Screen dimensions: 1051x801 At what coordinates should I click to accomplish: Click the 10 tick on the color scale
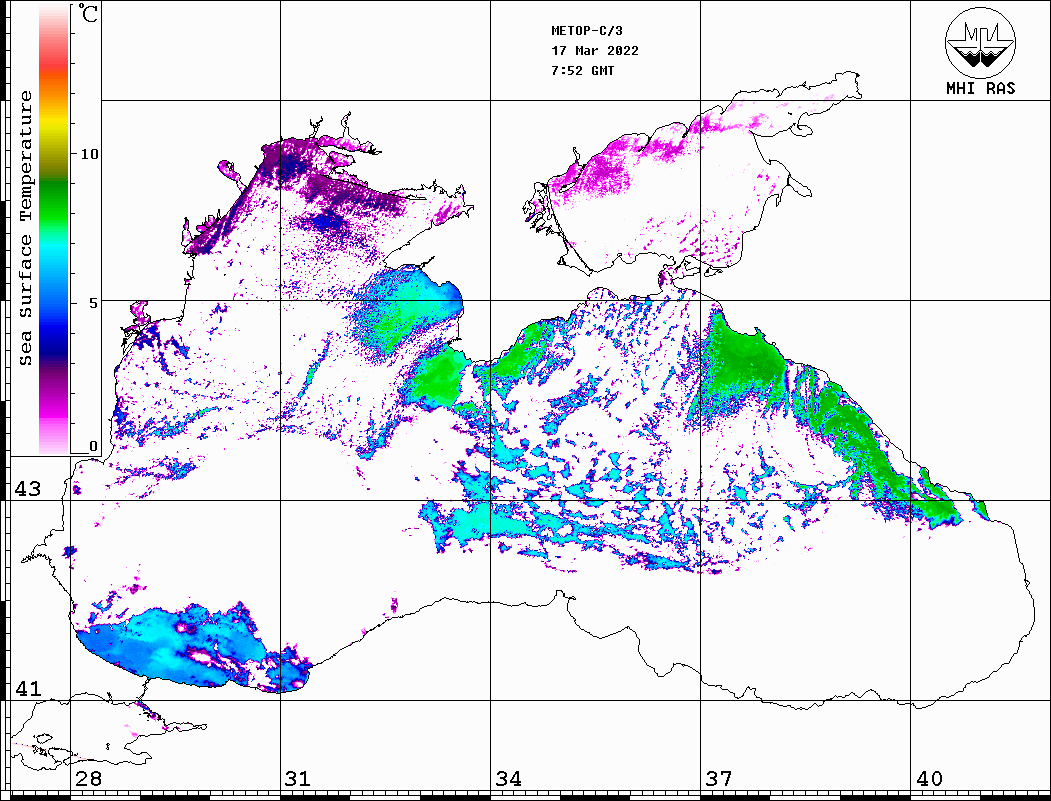coord(89,154)
